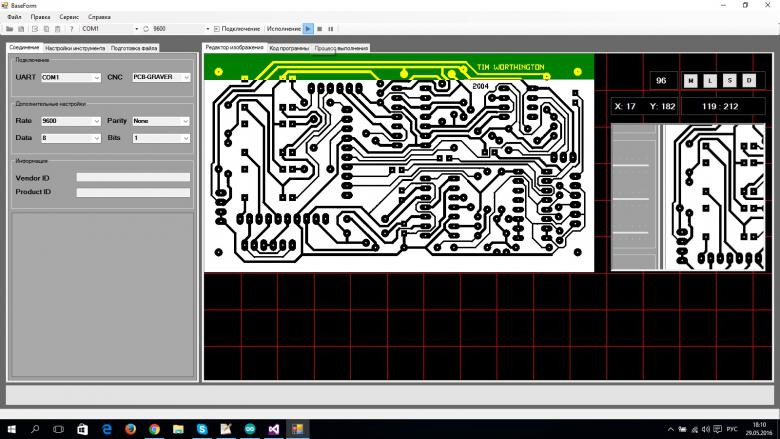Click the open folder toolbar icon
Image resolution: width=780 pixels, height=439 pixels.
click(x=10, y=29)
